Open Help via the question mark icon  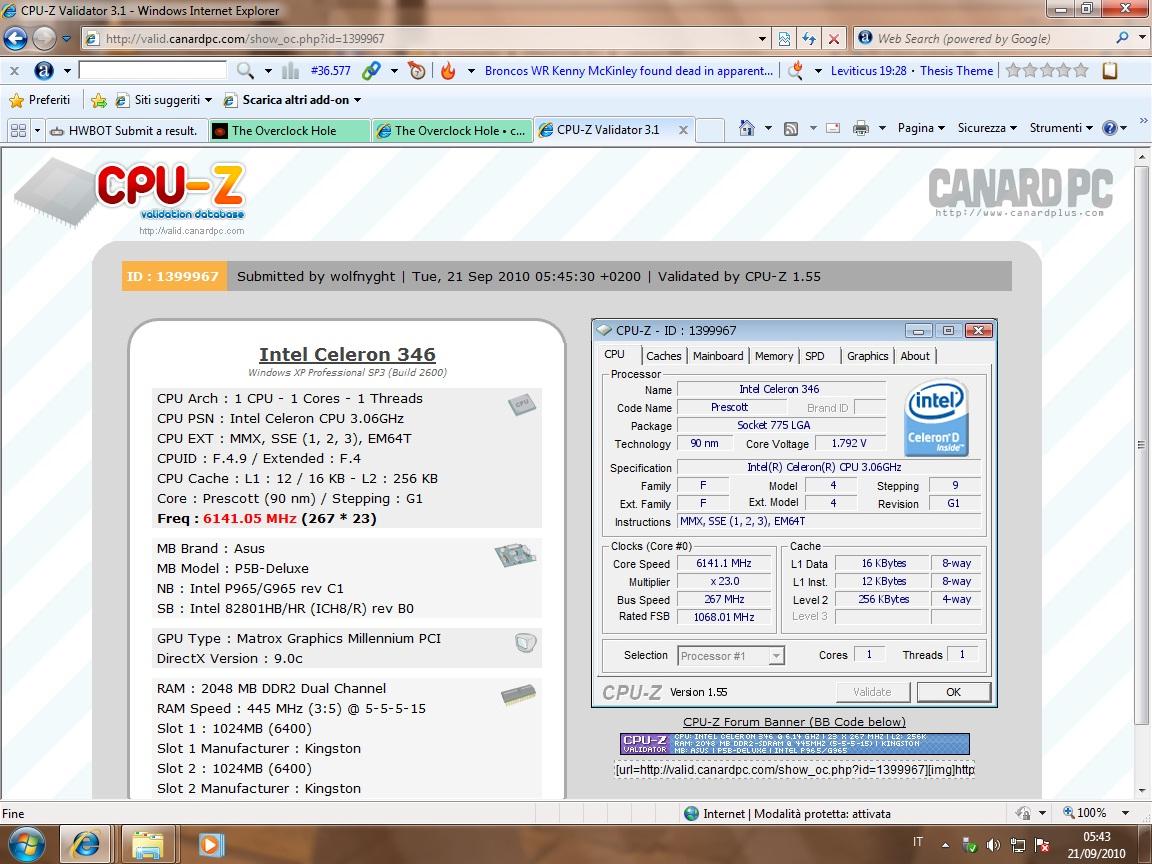point(1109,128)
